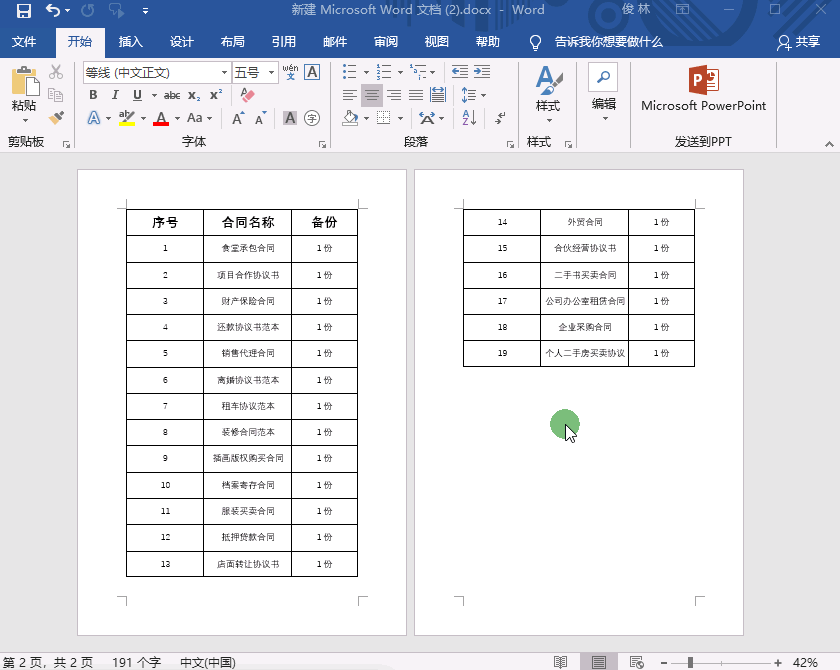Click the 粘贴 paste button
Viewport: 840px width, 670px height.
tap(24, 94)
